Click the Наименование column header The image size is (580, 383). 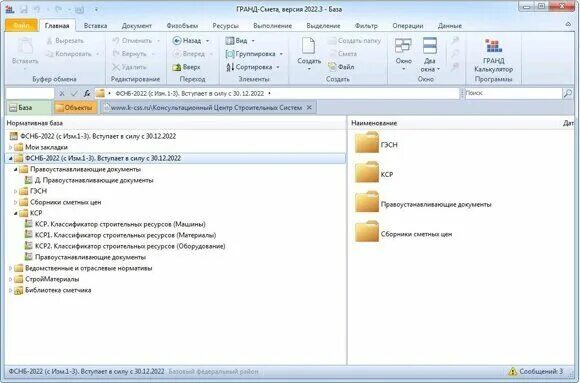(x=374, y=123)
